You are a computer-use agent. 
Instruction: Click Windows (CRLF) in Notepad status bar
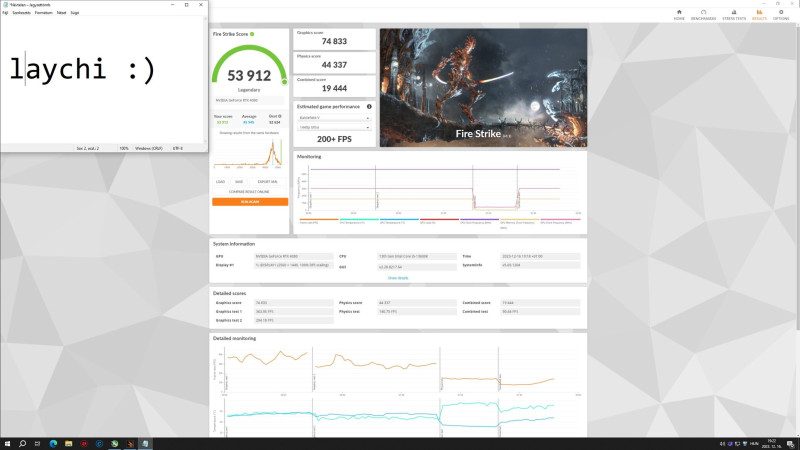[x=149, y=148]
